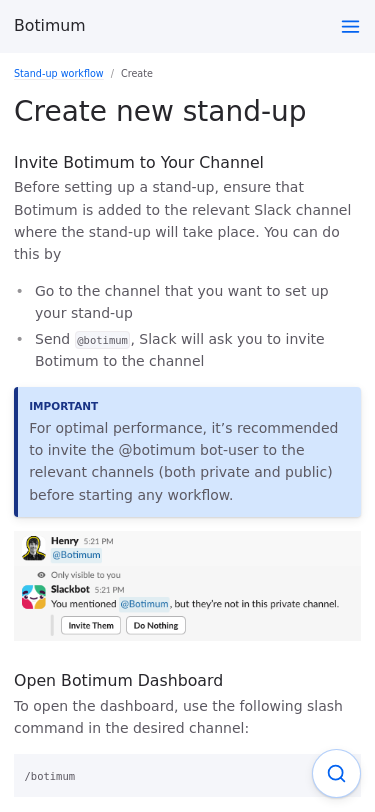The image size is (375, 812).
Task: Click the Botimum site title
Action: coord(50,25)
